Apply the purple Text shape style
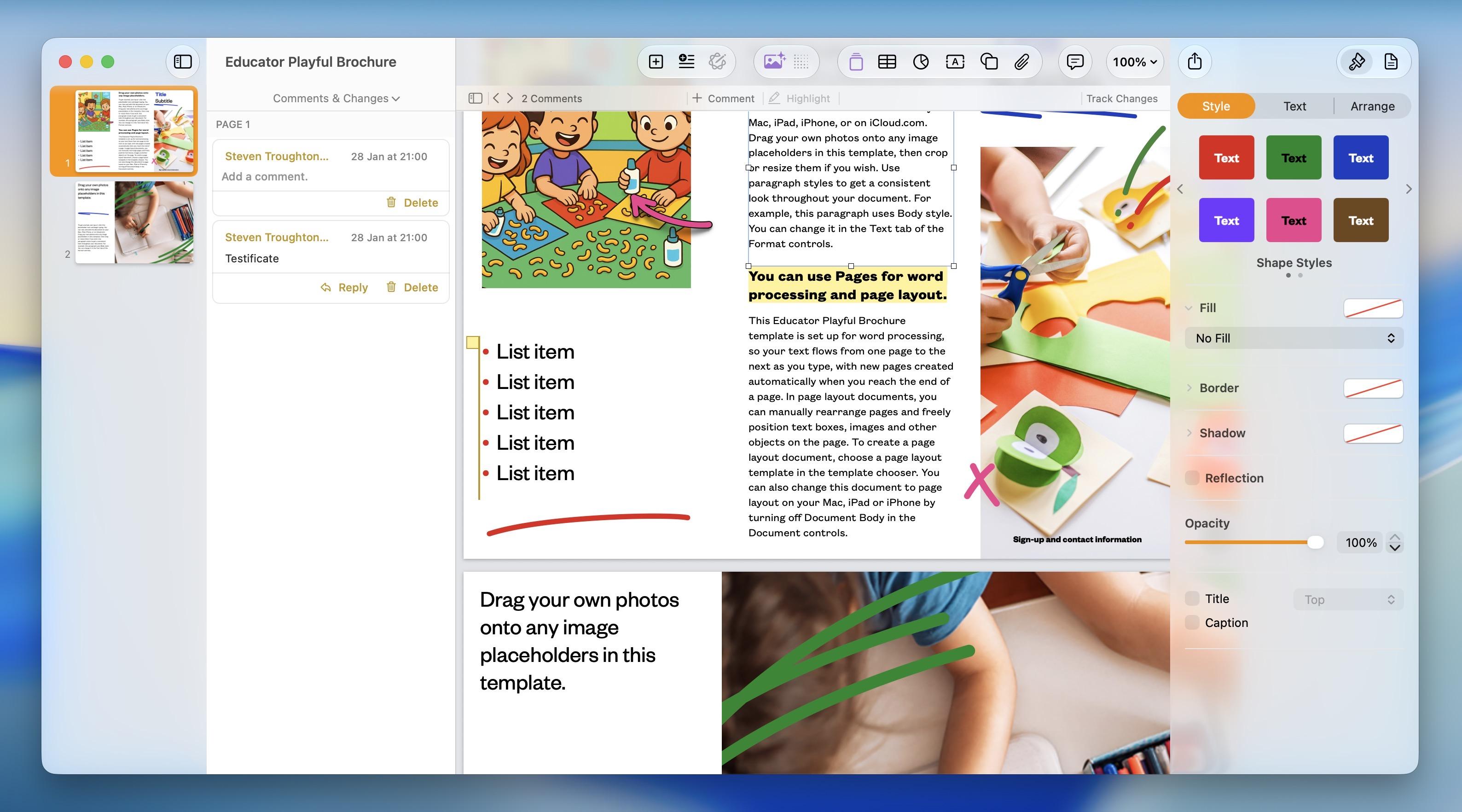Screen dimensions: 1462x812 pyautogui.click(x=1226, y=220)
